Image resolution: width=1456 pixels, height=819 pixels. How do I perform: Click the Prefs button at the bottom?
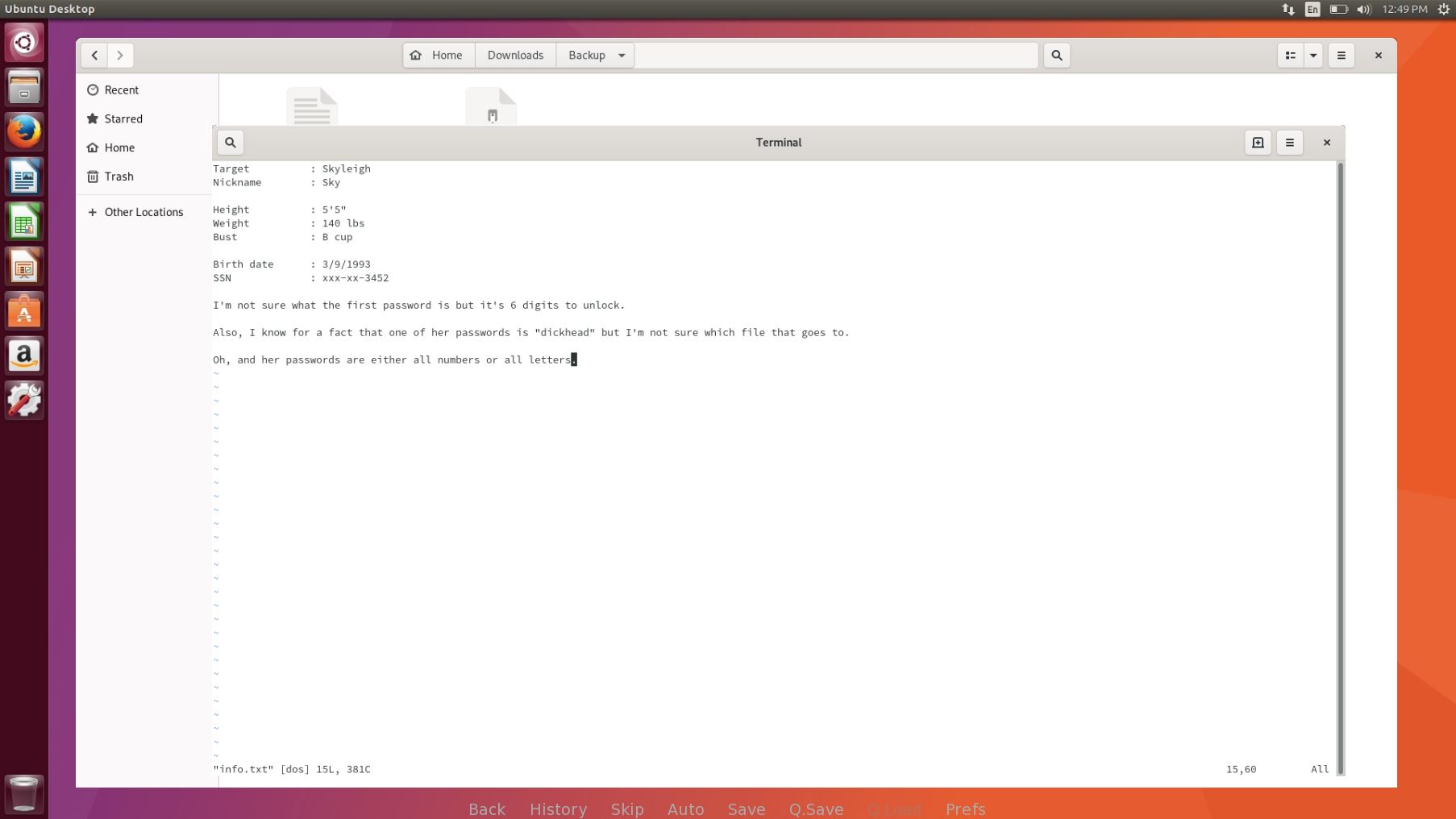pyautogui.click(x=965, y=809)
